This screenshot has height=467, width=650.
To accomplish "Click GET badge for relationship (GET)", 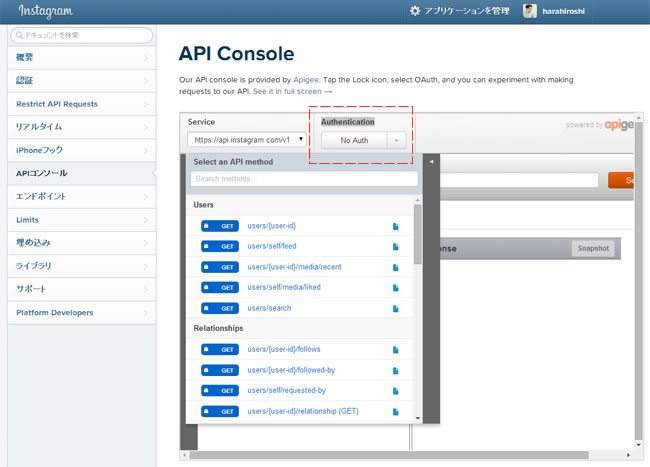I will pyautogui.click(x=220, y=411).
